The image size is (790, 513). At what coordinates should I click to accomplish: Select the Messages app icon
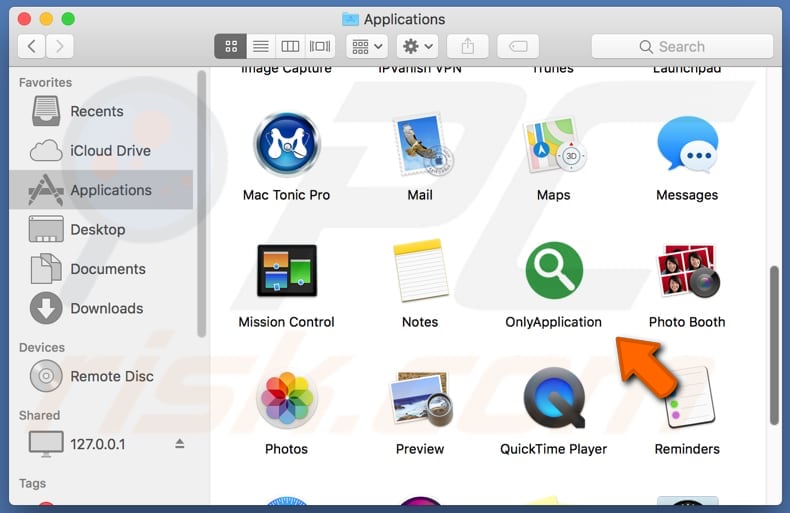(688, 145)
